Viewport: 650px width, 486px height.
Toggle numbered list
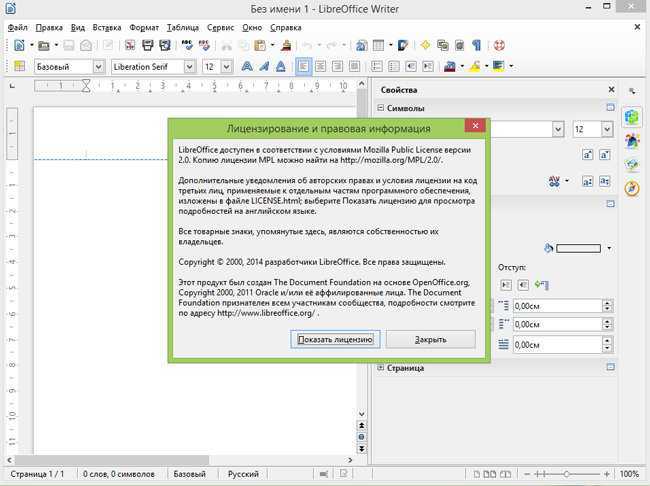point(376,66)
